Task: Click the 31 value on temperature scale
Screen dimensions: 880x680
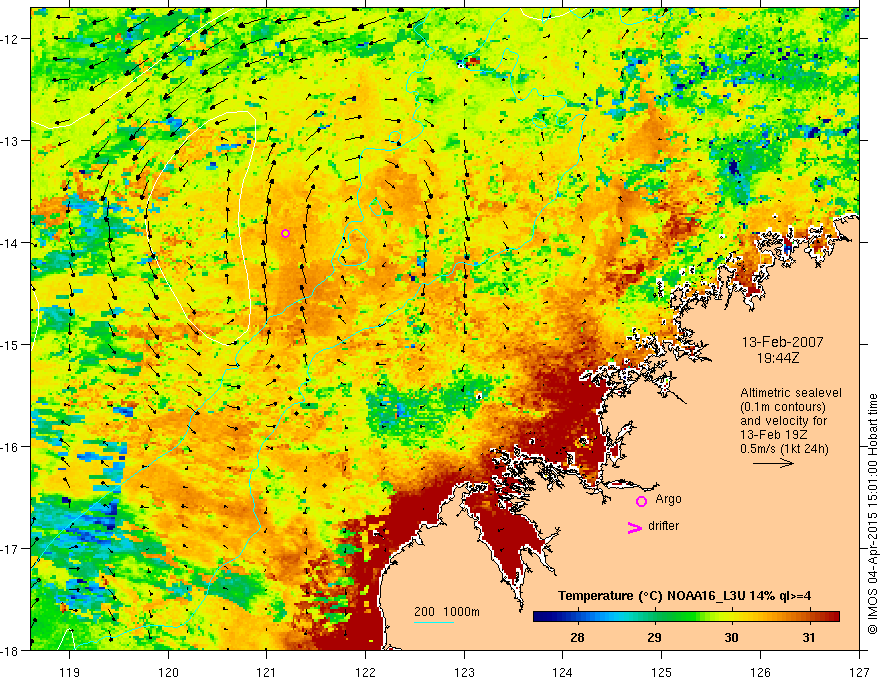Action: coord(808,637)
